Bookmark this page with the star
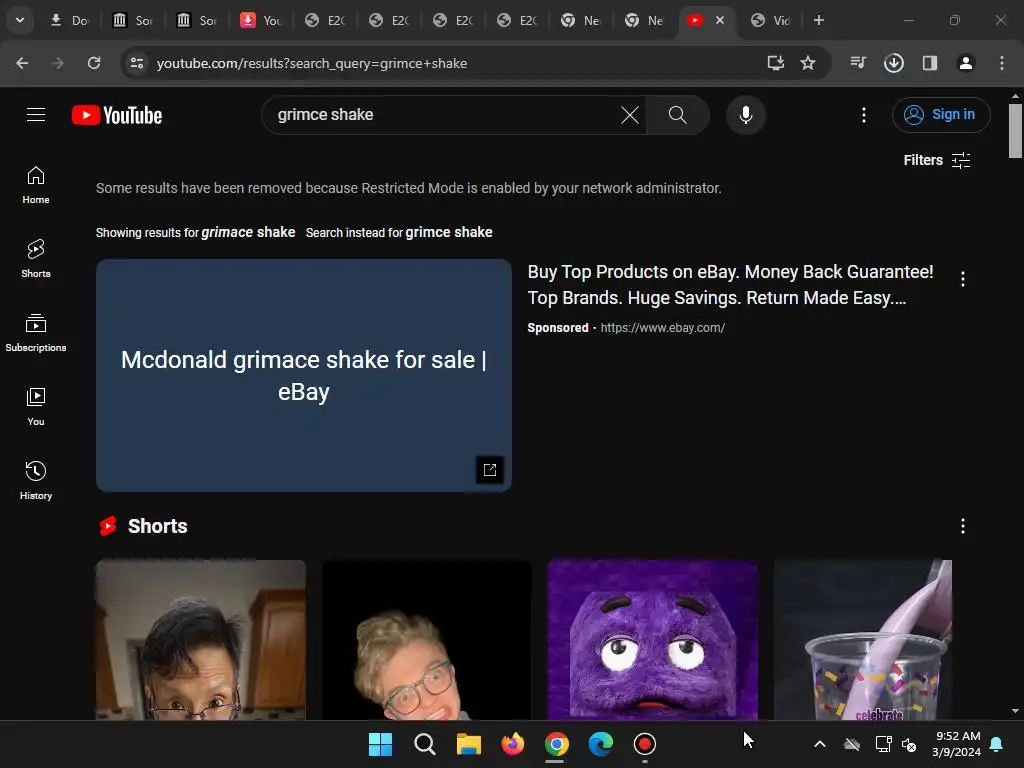This screenshot has width=1024, height=768. coord(808,63)
